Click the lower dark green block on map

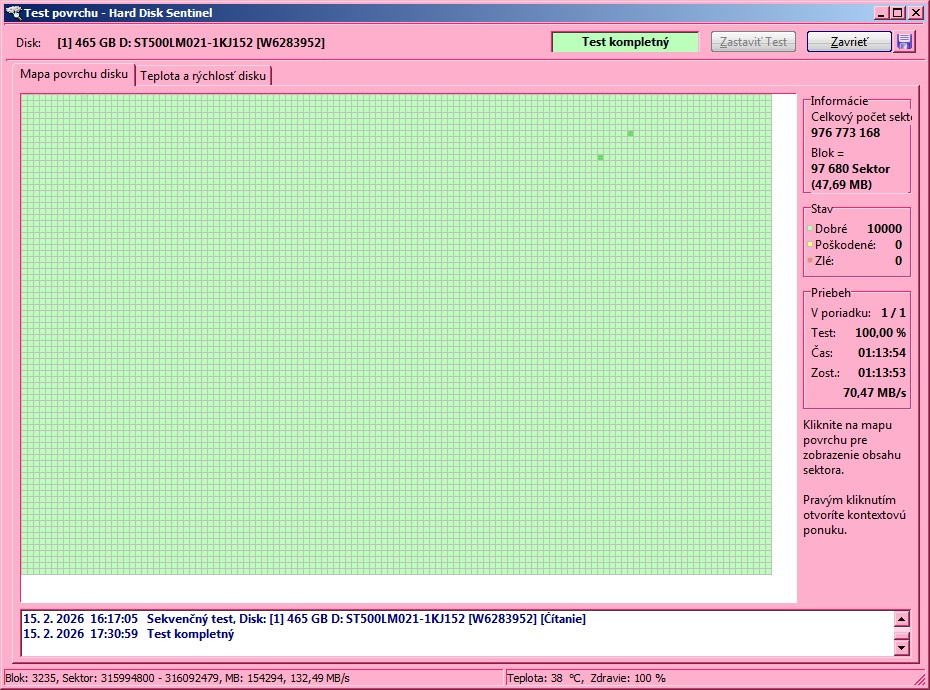pyautogui.click(x=600, y=157)
